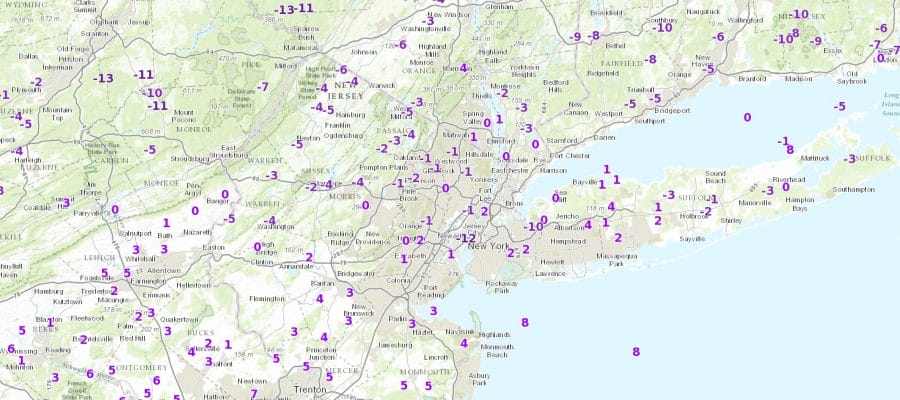Select the 0 value in Long Island Sound
Viewport: 900px width, 400px height.
click(x=747, y=118)
